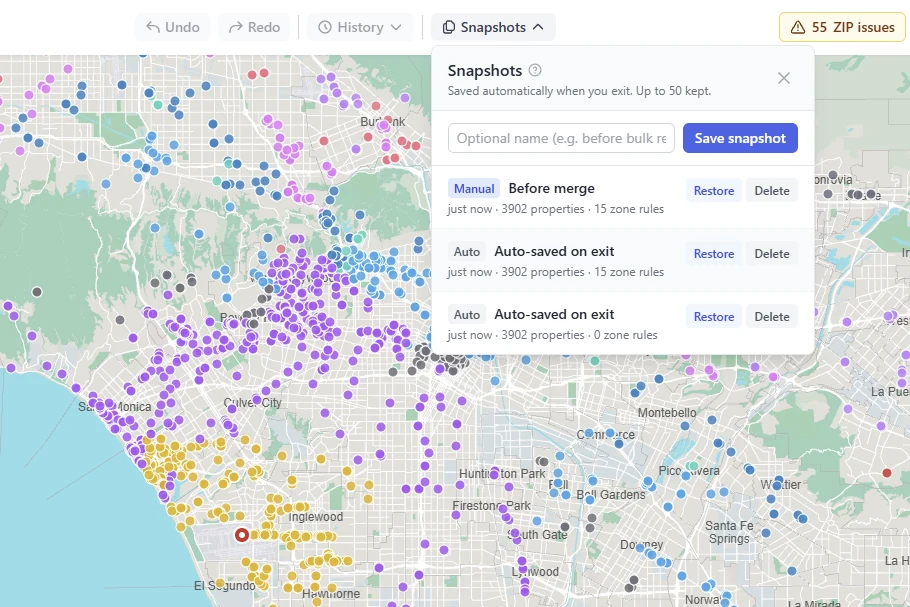This screenshot has width=910, height=607.
Task: Click the Santa Fe Springs map label
Action: 729,532
